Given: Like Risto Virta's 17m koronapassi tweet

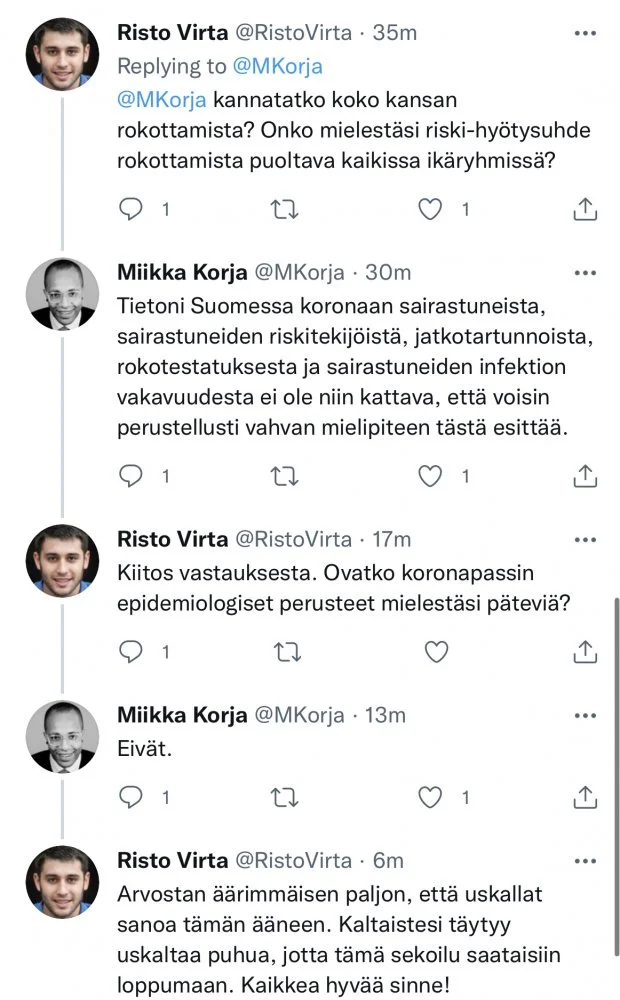Looking at the screenshot, I should coord(436,652).
